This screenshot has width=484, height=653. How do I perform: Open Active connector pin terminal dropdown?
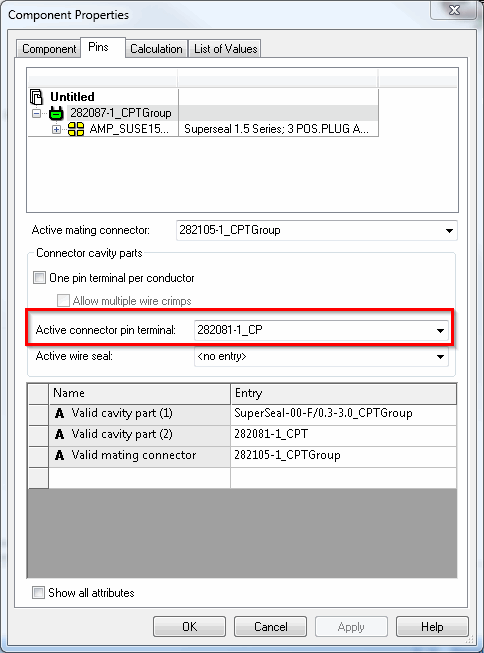(x=440, y=331)
